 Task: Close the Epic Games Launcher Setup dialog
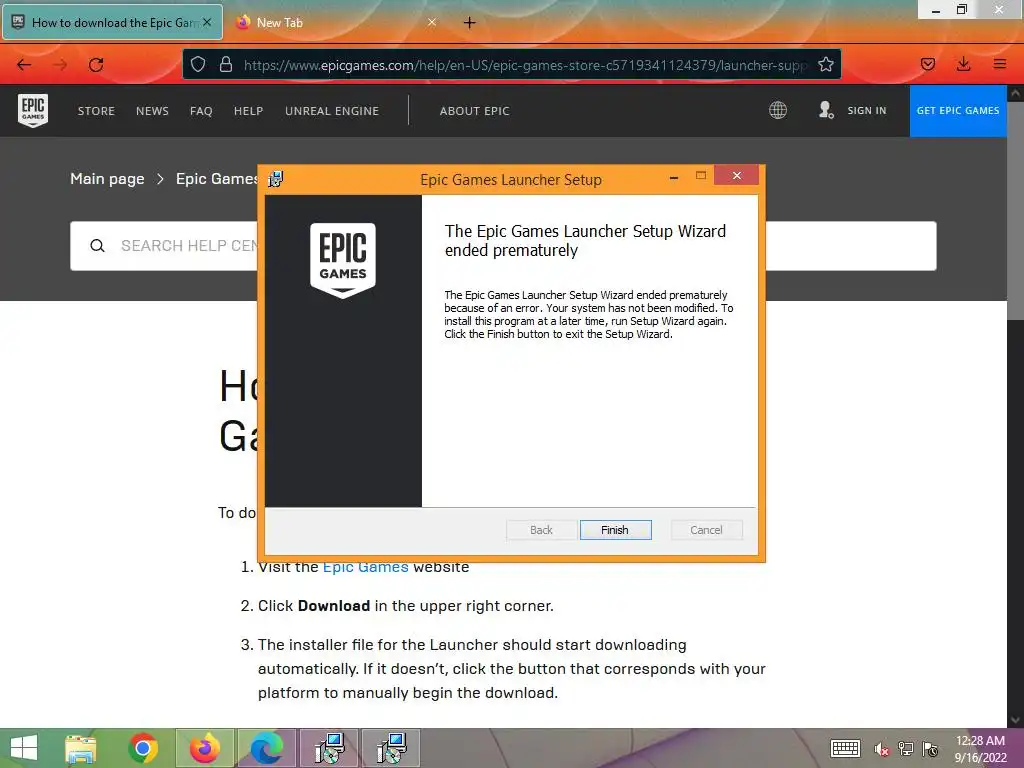pyautogui.click(x=736, y=176)
